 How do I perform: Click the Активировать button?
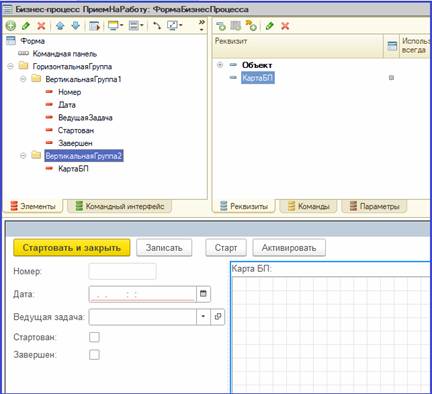[x=289, y=248]
